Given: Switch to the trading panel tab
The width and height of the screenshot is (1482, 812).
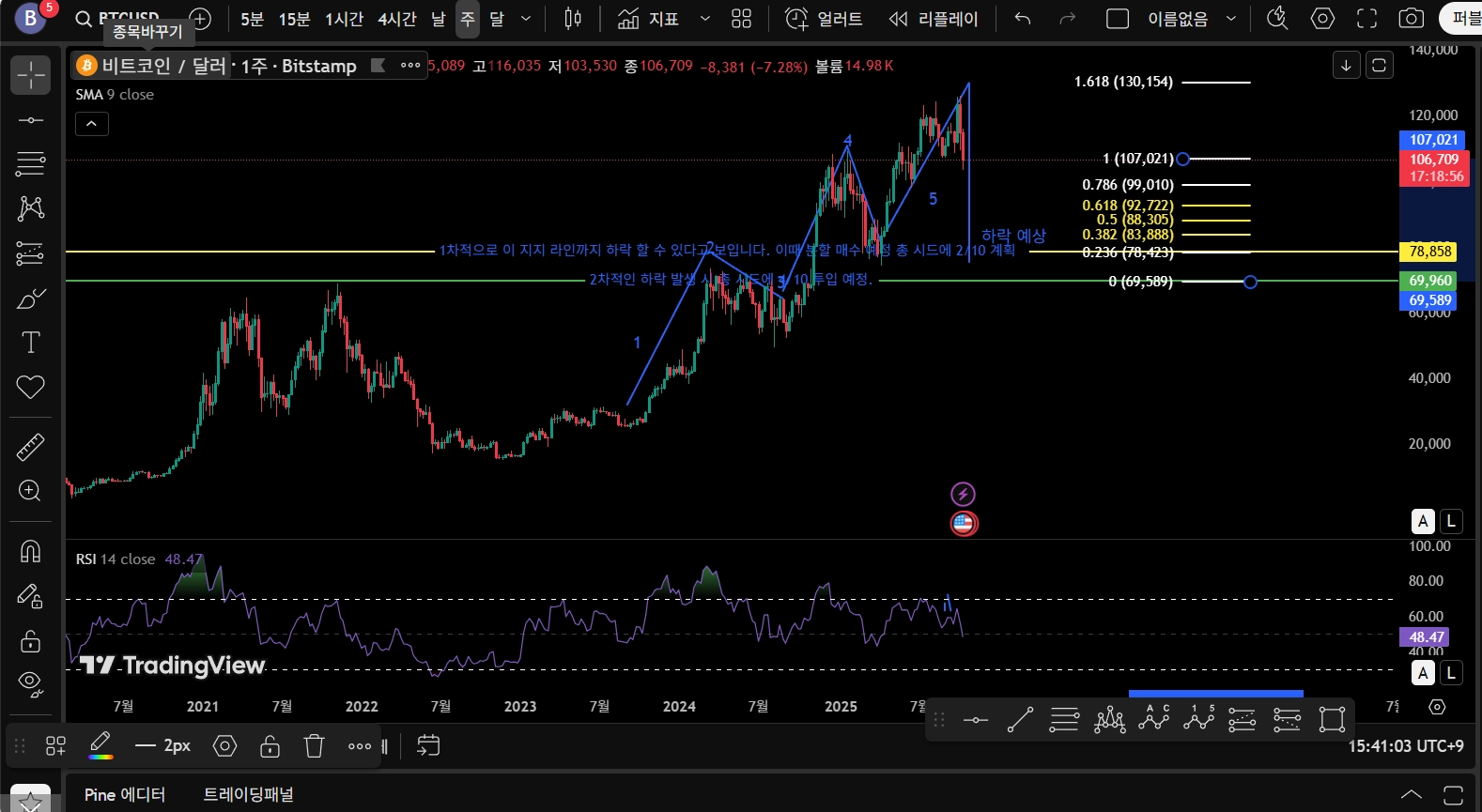Looking at the screenshot, I should click(248, 794).
